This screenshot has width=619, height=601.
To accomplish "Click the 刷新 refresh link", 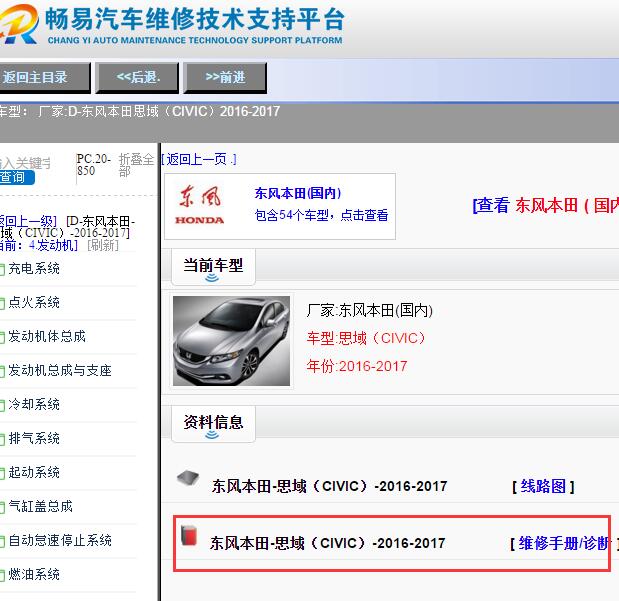I will 103,245.
